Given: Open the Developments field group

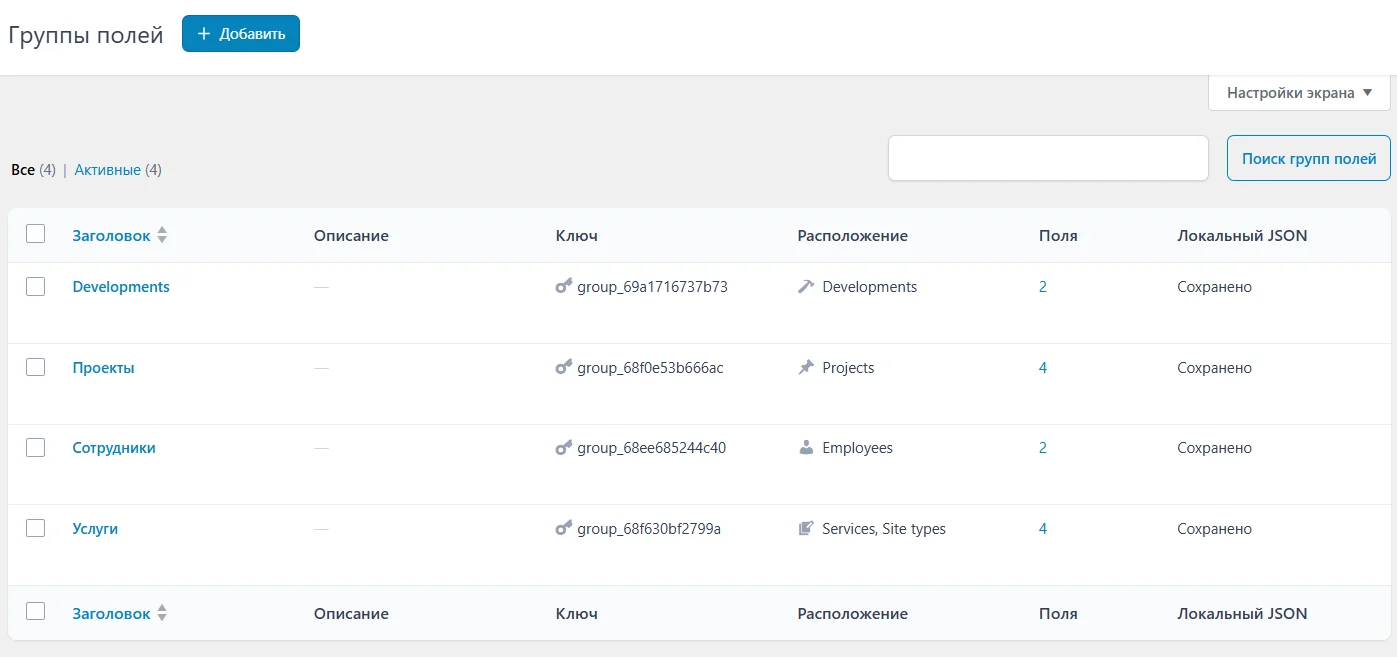Looking at the screenshot, I should click(x=121, y=287).
